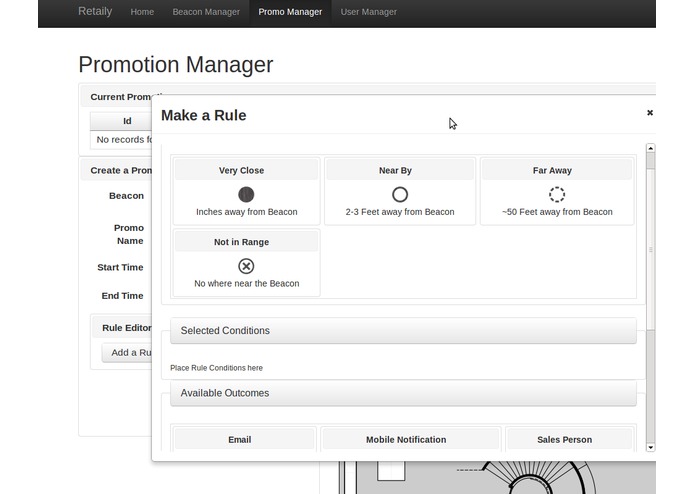
Task: Open the Beacon Manager nav item
Action: tap(206, 12)
